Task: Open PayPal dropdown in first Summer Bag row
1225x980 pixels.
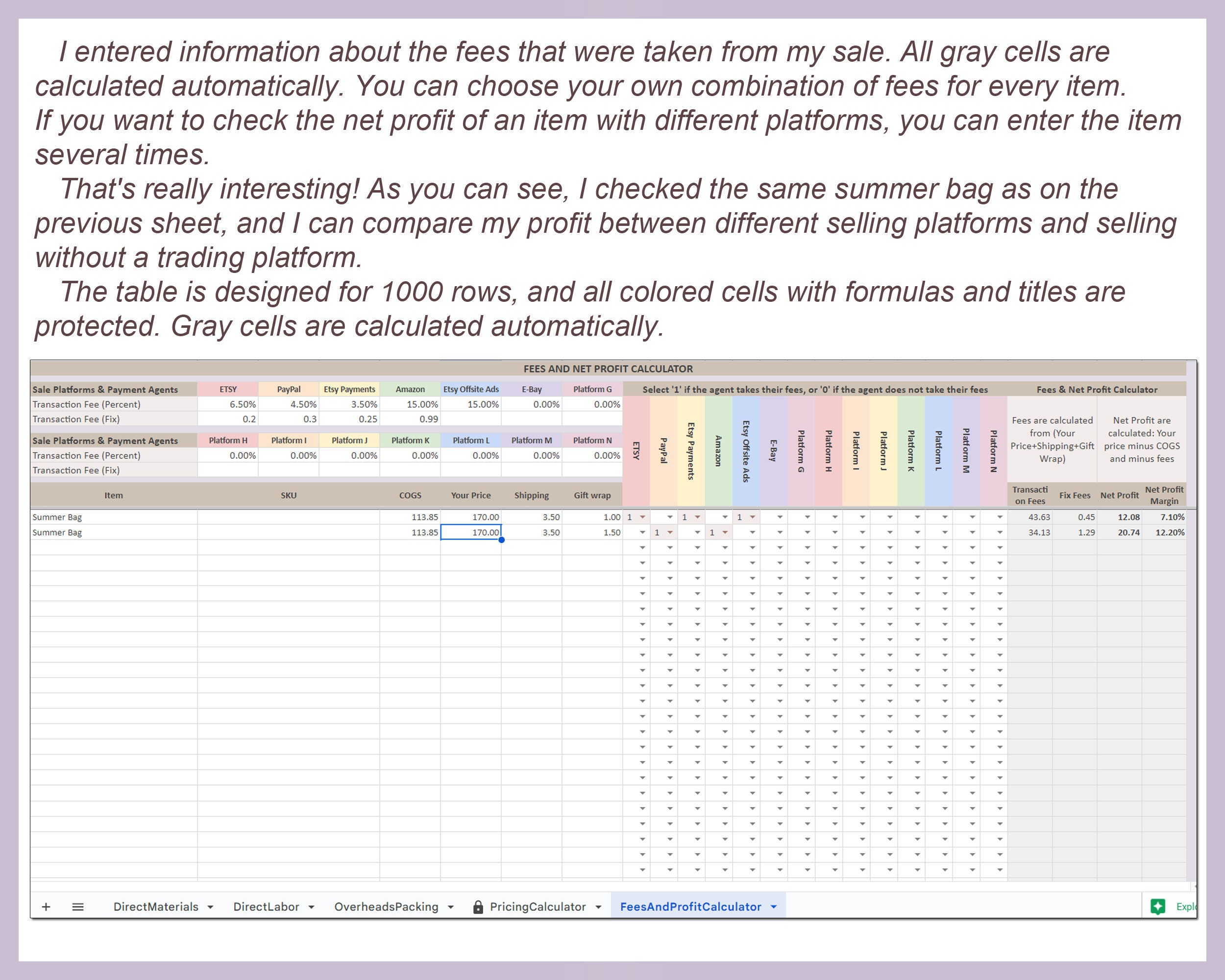Action: click(670, 517)
